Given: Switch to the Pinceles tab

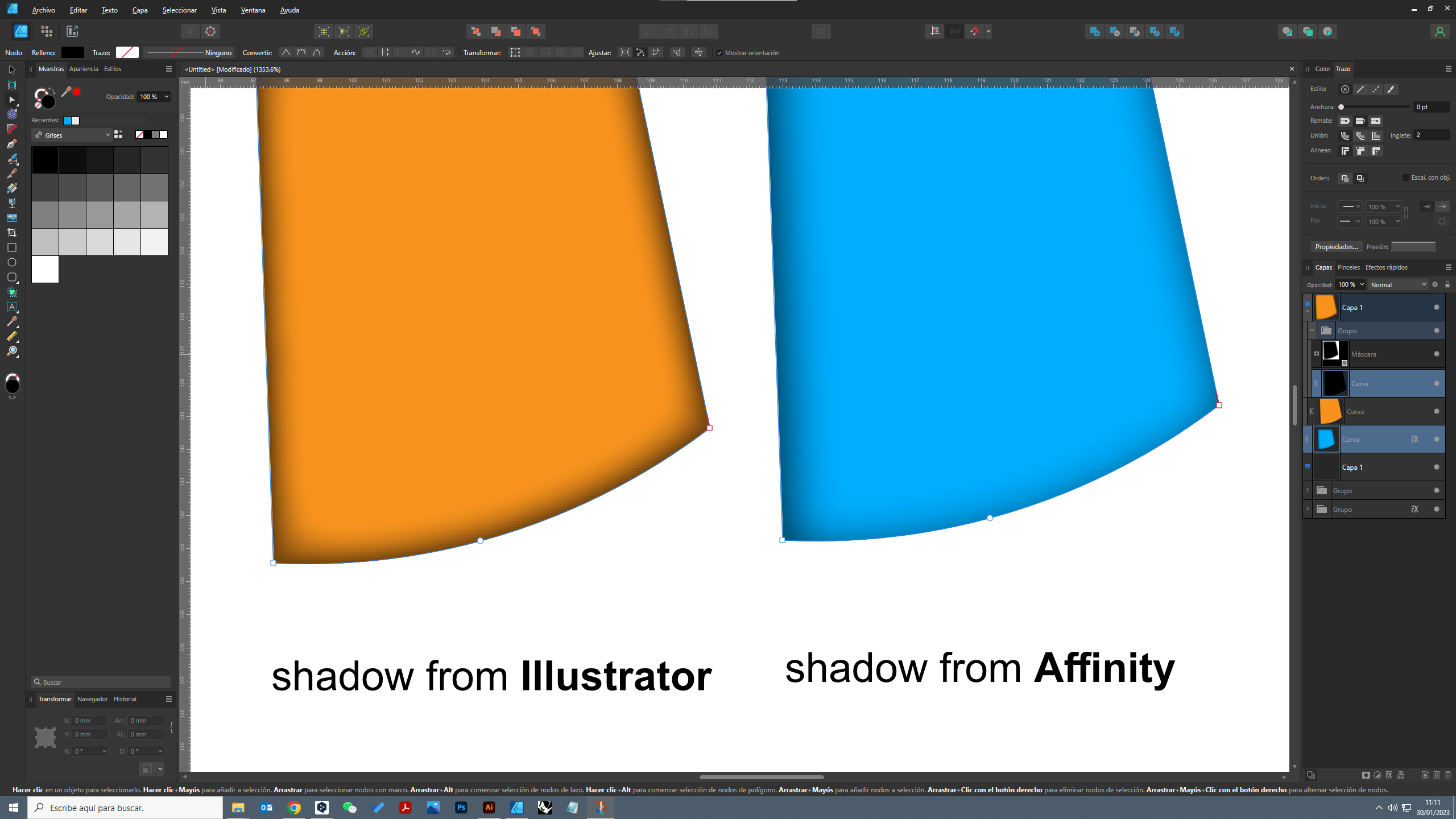Looking at the screenshot, I should coord(1349,267).
